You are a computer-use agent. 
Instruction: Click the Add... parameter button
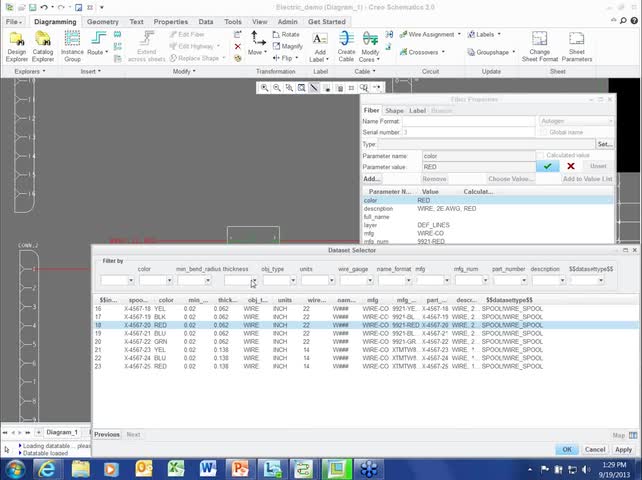371,179
